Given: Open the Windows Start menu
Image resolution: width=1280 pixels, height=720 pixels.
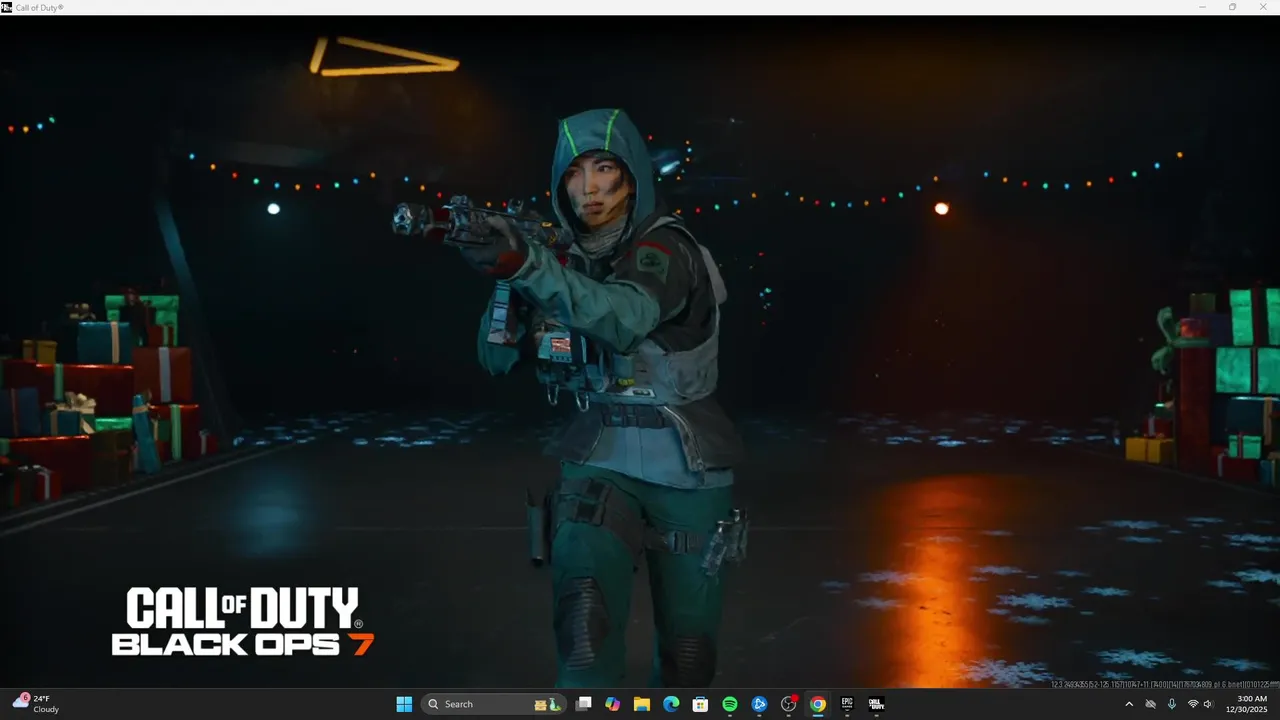Looking at the screenshot, I should coord(404,704).
